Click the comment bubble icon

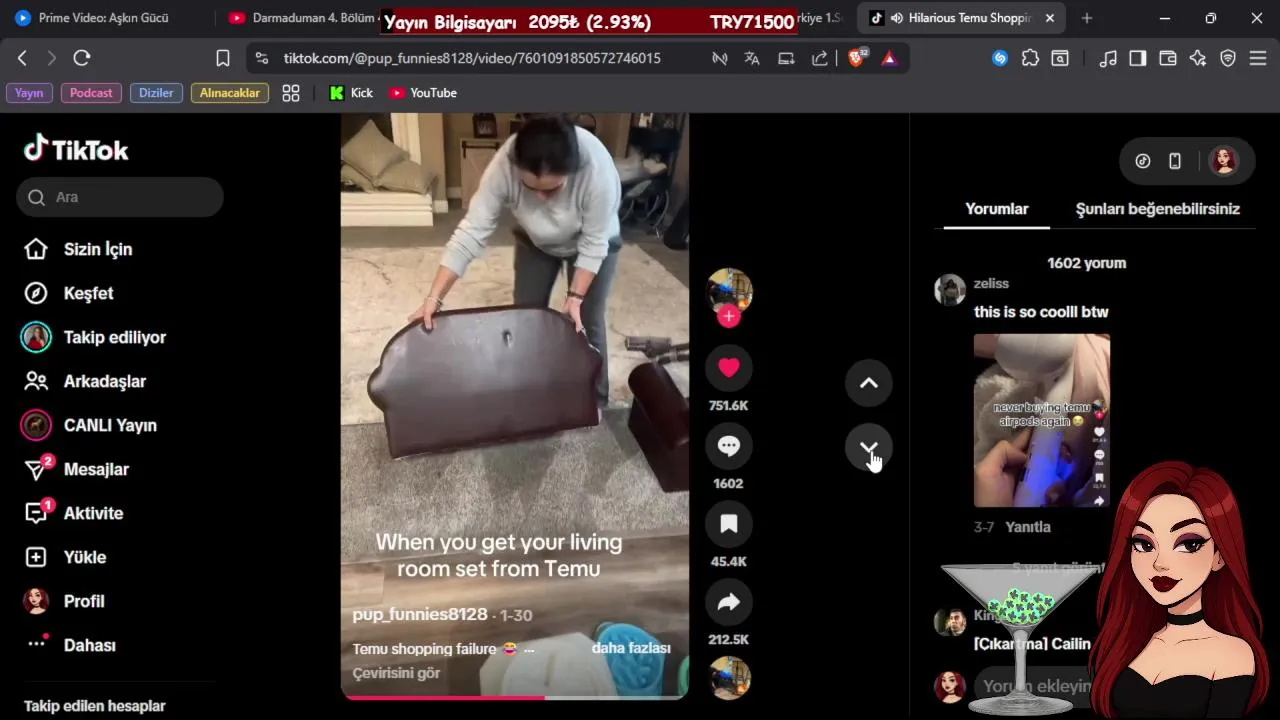pos(729,446)
